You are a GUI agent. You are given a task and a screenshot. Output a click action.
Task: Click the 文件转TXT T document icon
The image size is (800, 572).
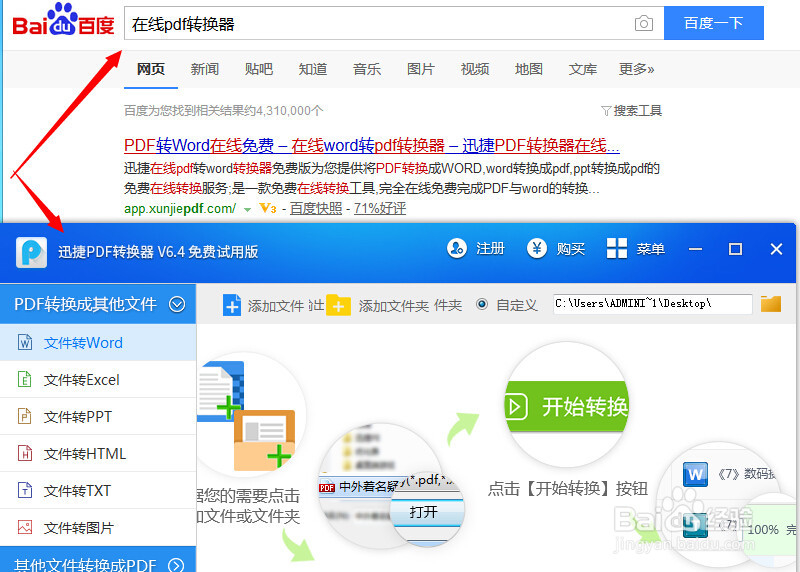coord(24,490)
